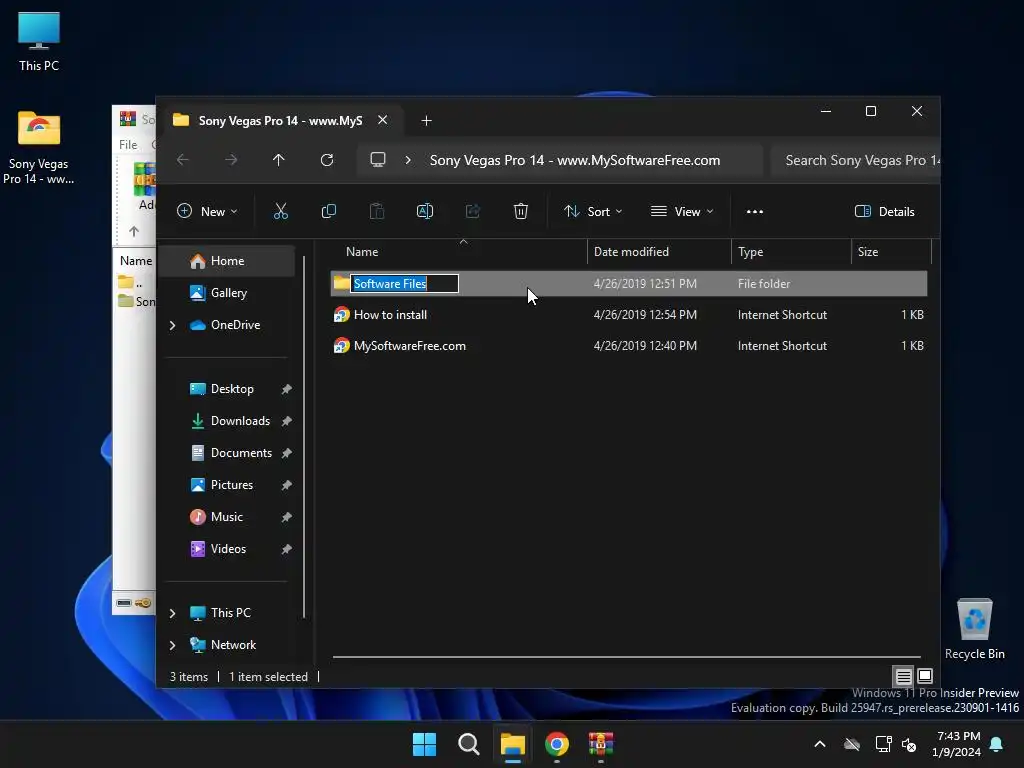Open the New dropdown menu

[208, 211]
